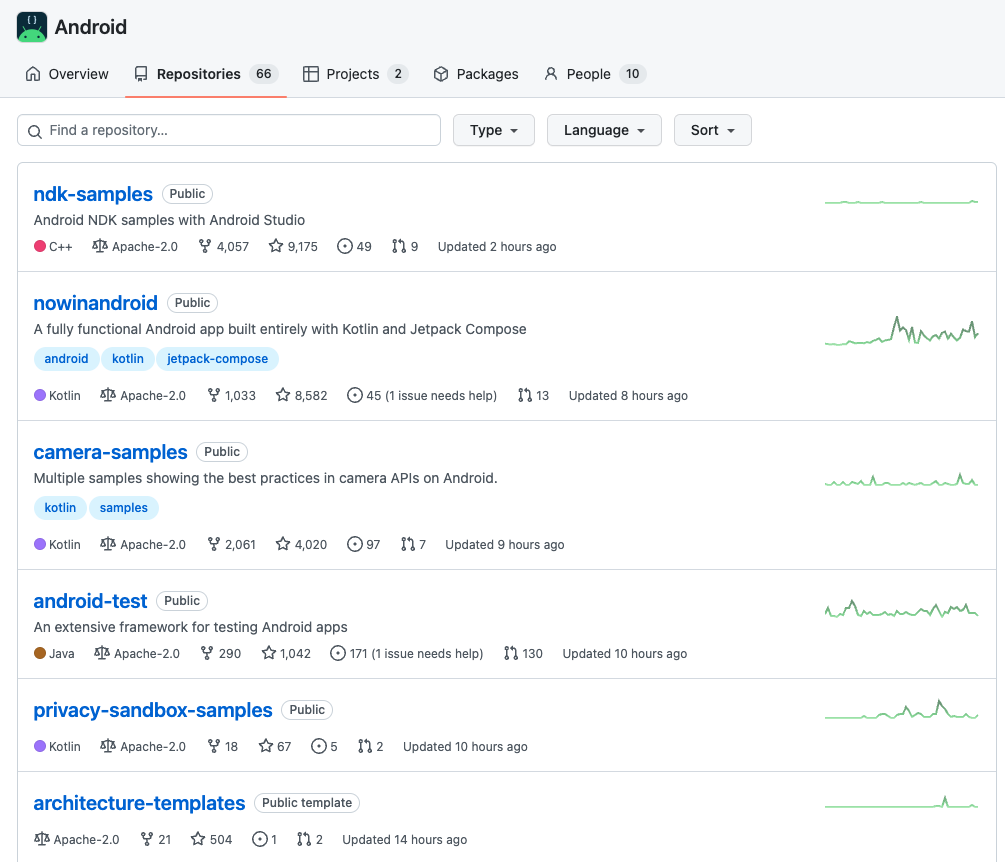1005x862 pixels.
Task: Click the kotlin topic tag on nowinandroid
Action: (x=128, y=359)
